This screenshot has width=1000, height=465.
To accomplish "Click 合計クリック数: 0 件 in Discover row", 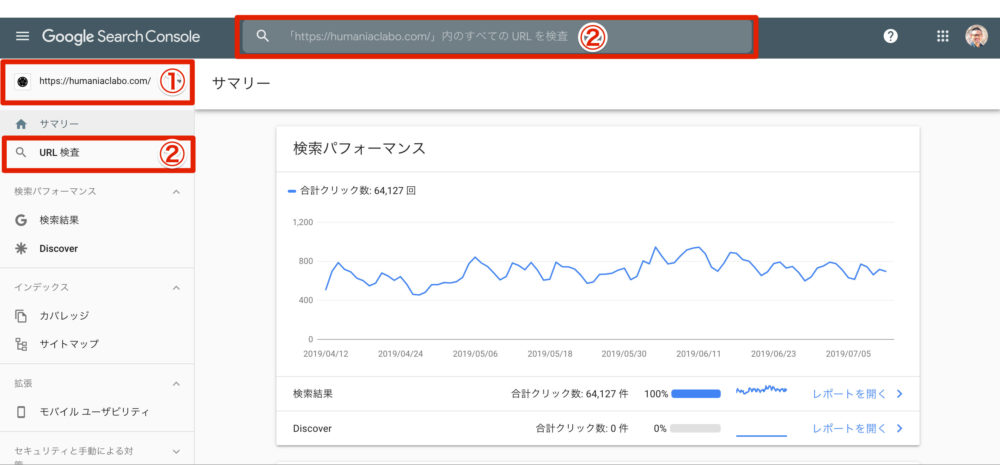I will tap(582, 429).
